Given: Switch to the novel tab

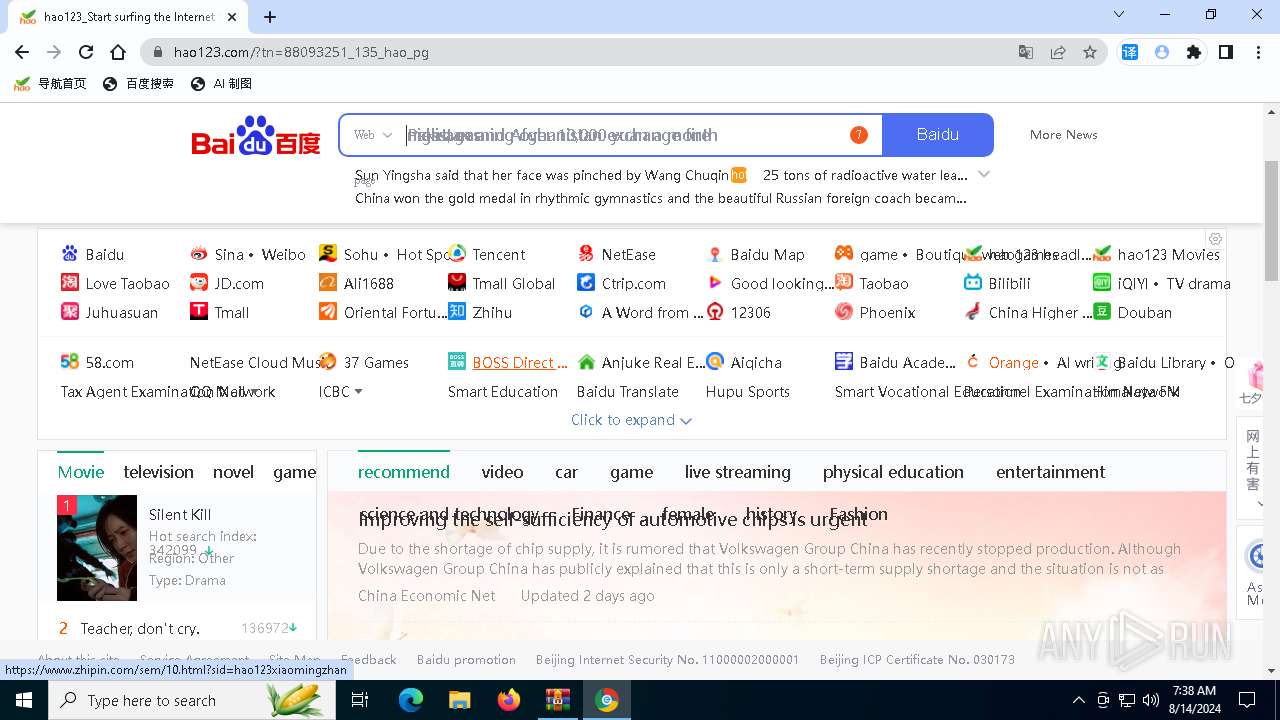Looking at the screenshot, I should (x=233, y=472).
